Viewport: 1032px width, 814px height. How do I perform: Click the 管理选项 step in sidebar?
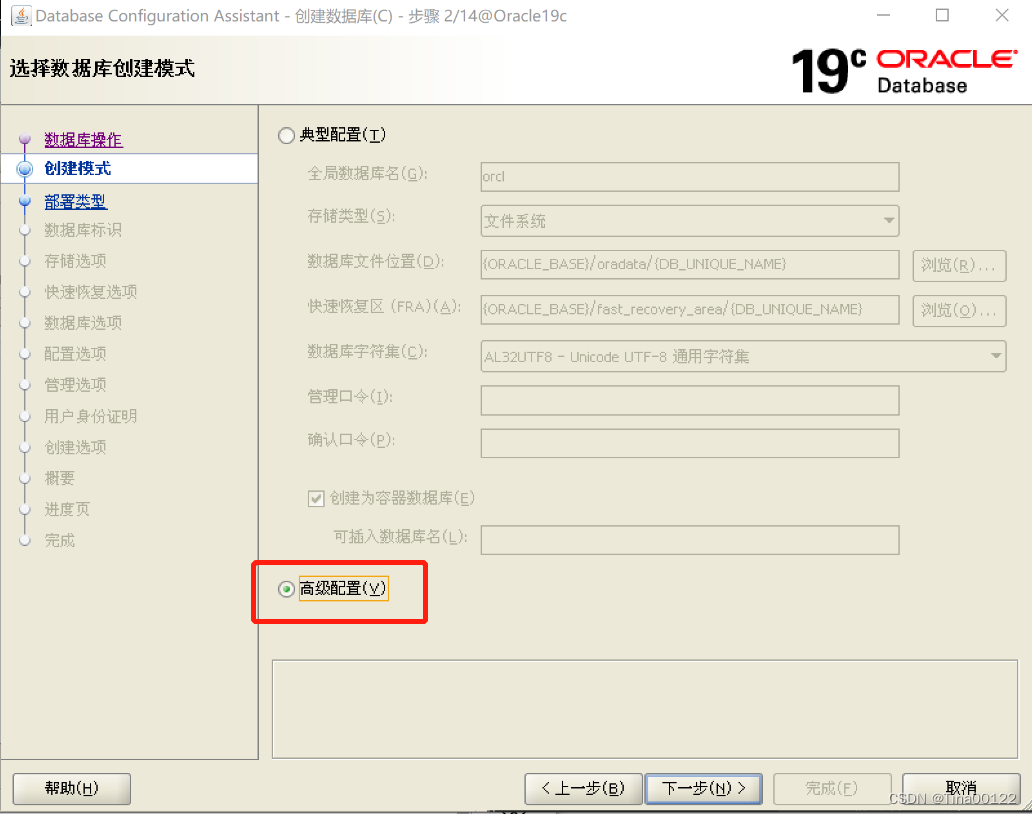[x=75, y=384]
